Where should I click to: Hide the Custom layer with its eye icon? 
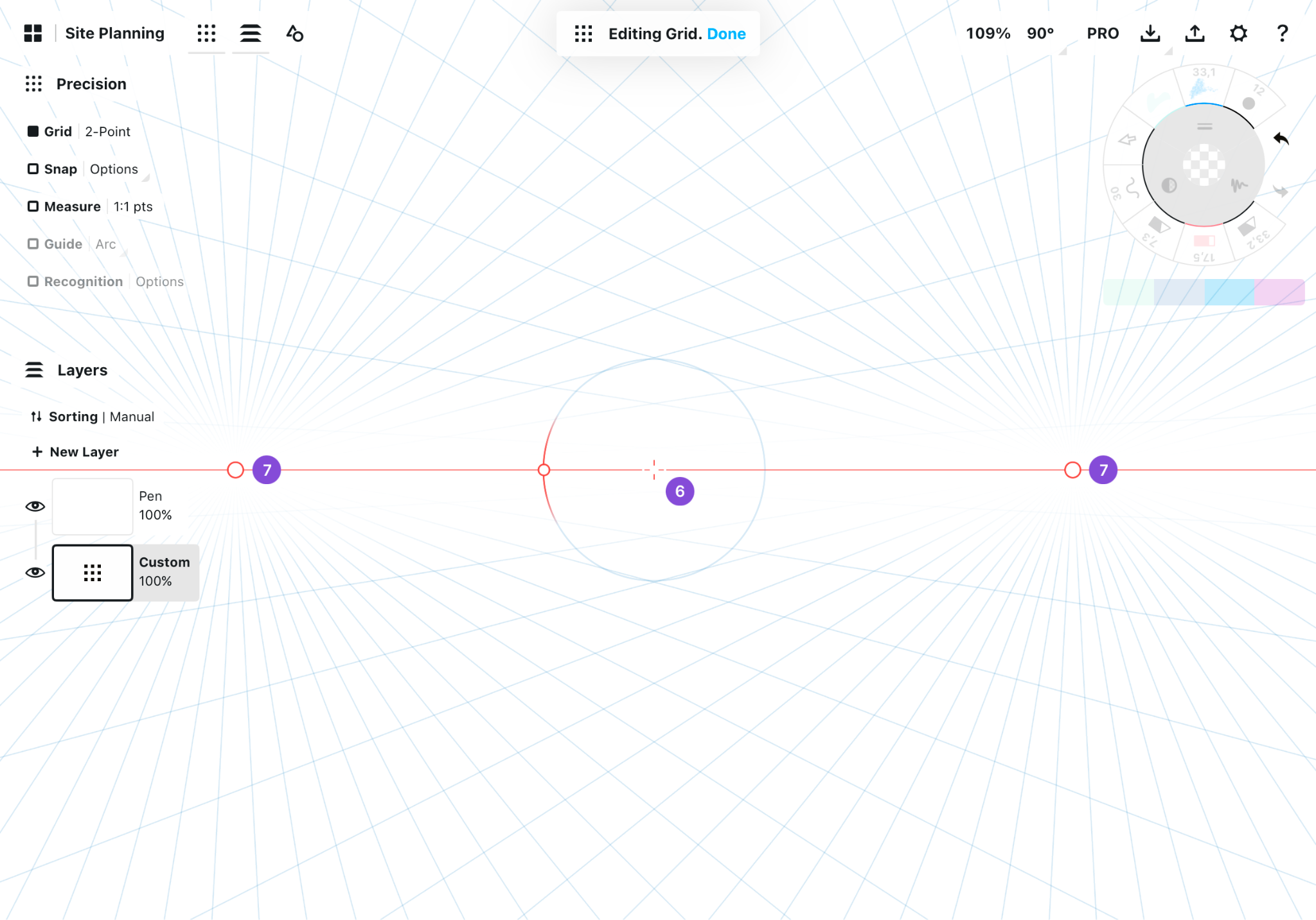coord(35,572)
